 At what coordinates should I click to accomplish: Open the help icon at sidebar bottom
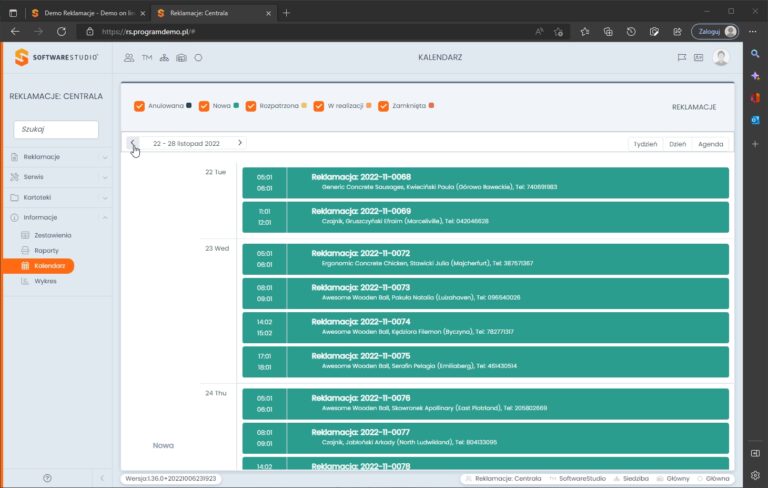47,478
